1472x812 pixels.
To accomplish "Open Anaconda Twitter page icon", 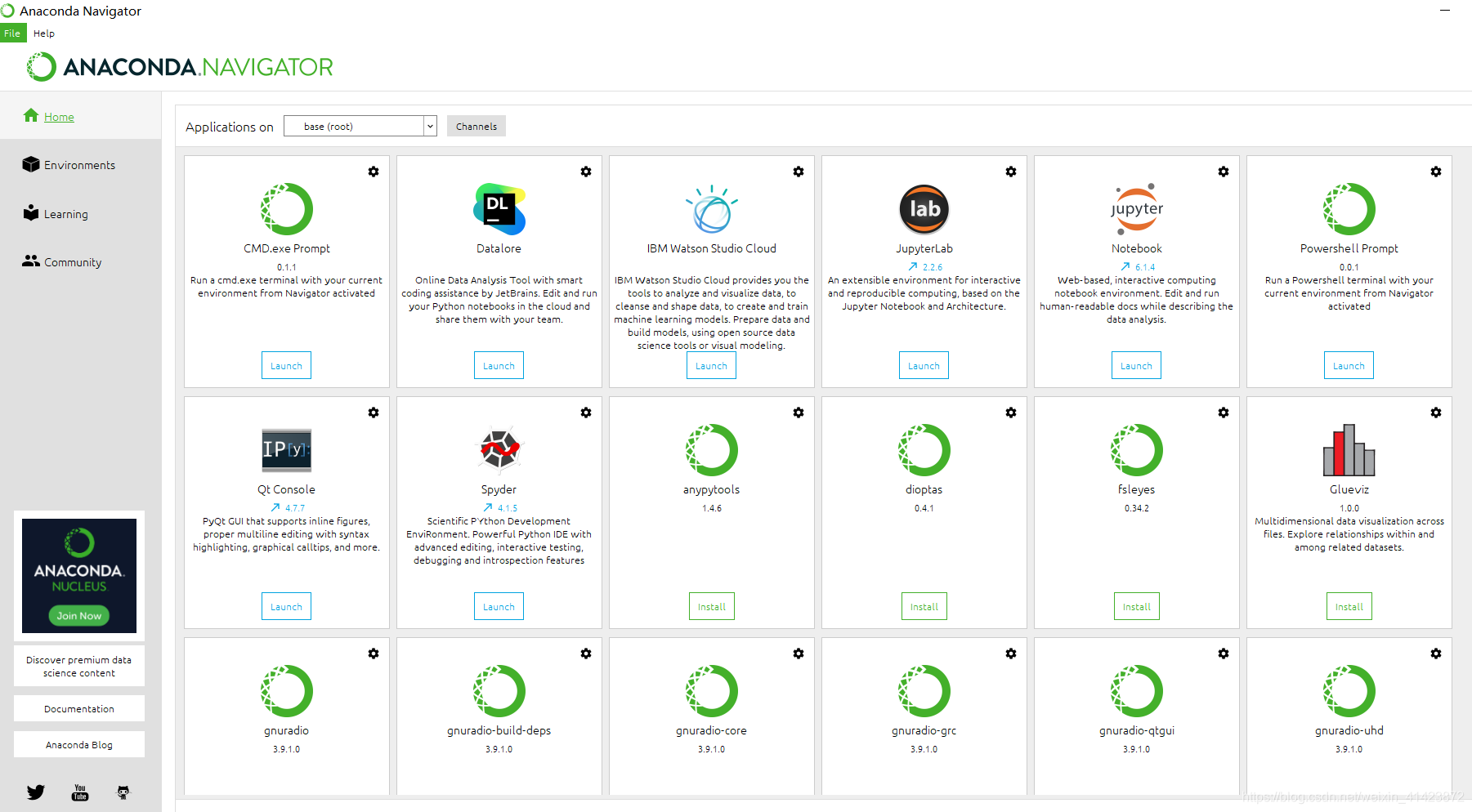I will 36,792.
